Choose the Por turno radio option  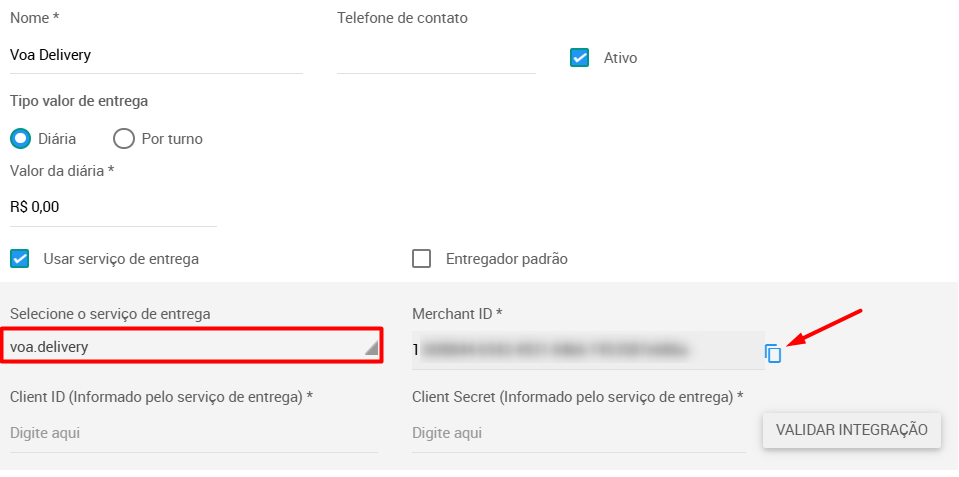coord(124,139)
